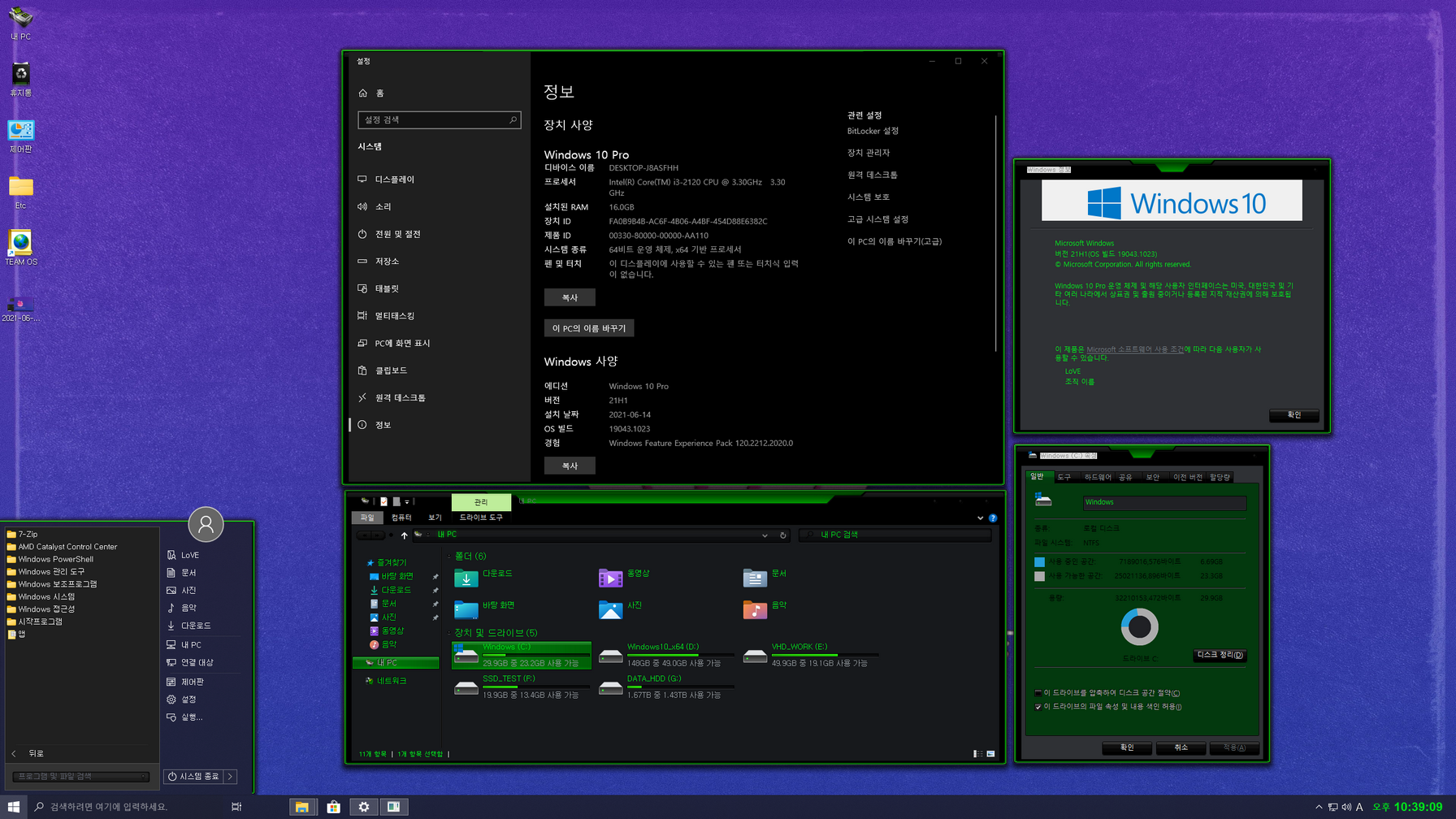Viewport: 1456px width, 819px height.
Task: Open the 내 PC desktop icon
Action: [20, 23]
